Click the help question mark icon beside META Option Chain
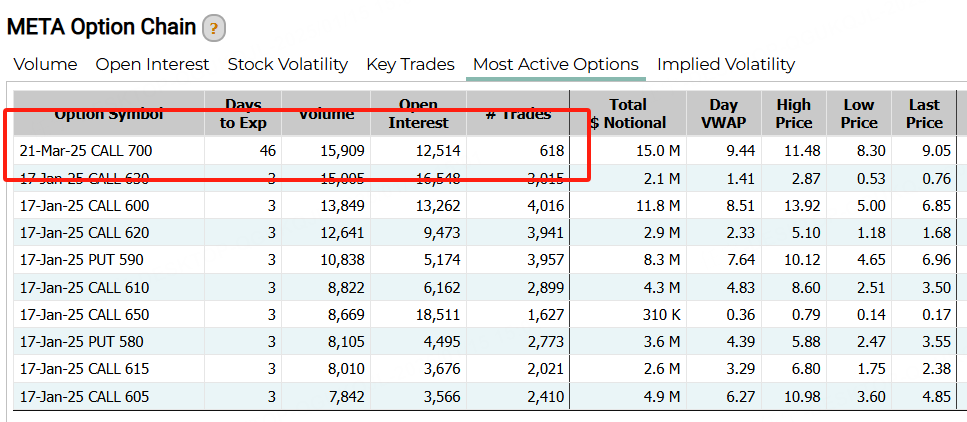Image resolution: width=967 pixels, height=422 pixels. pyautogui.click(x=213, y=28)
